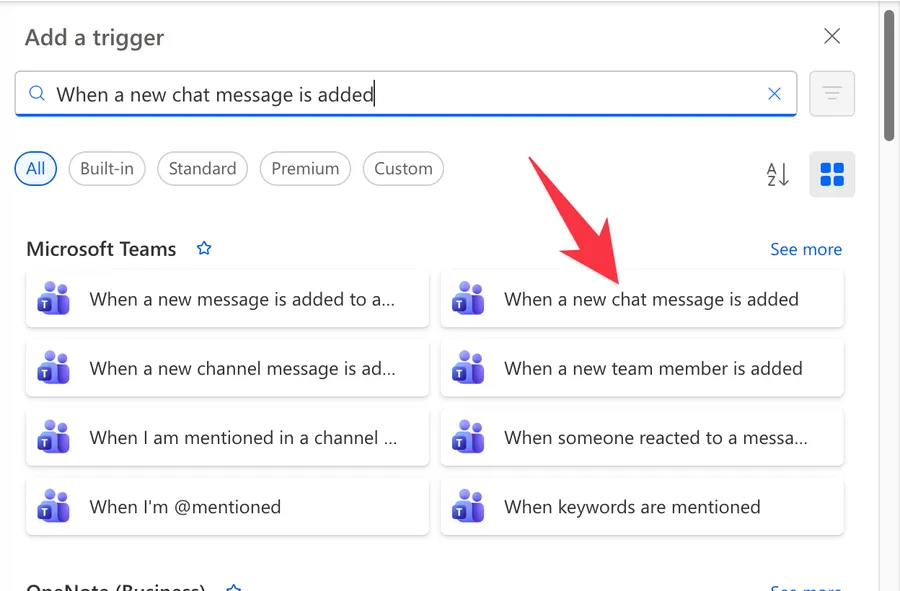Sort triggers alphabetically A to Z
This screenshot has width=900, height=591.
(x=778, y=174)
